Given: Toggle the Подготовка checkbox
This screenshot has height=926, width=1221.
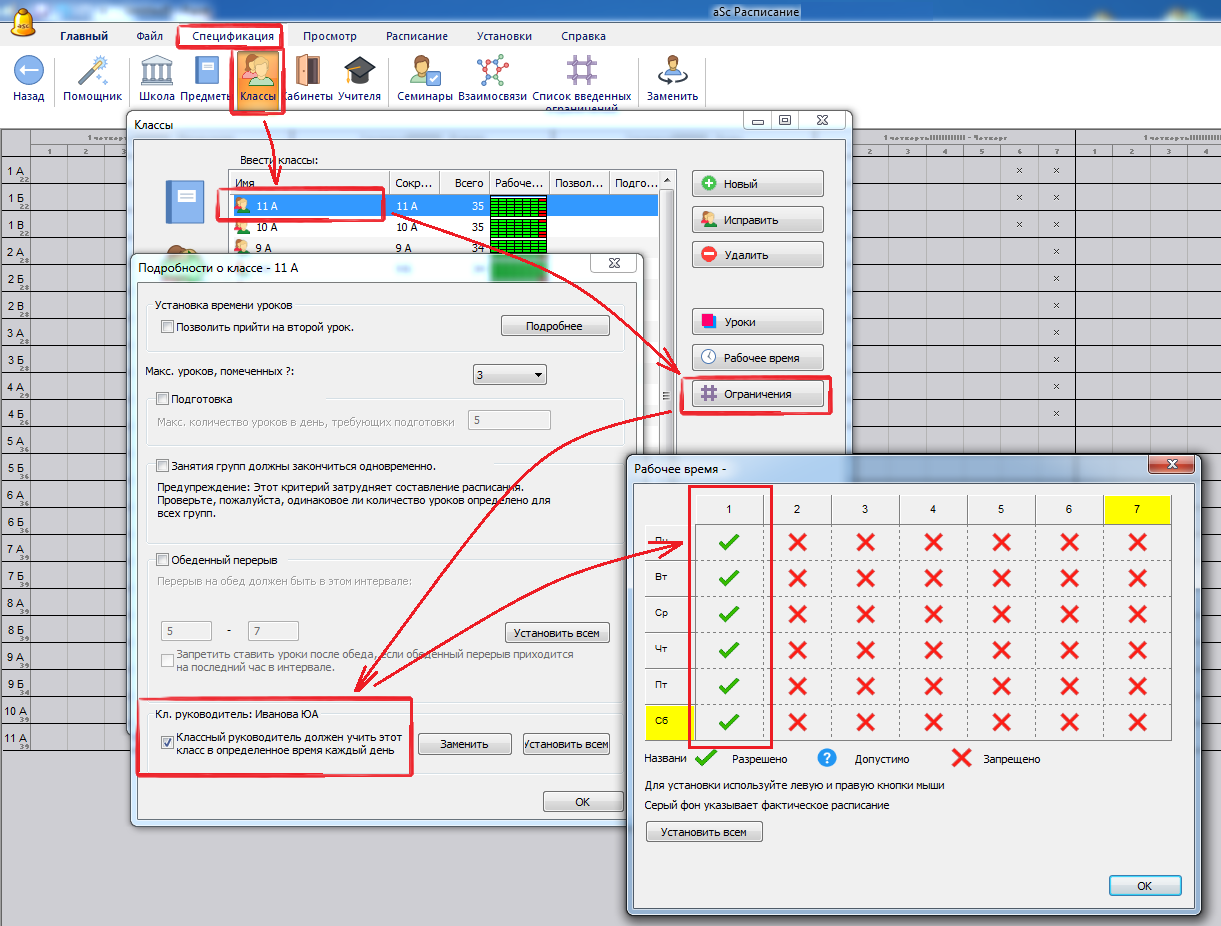Looking at the screenshot, I should click(163, 399).
